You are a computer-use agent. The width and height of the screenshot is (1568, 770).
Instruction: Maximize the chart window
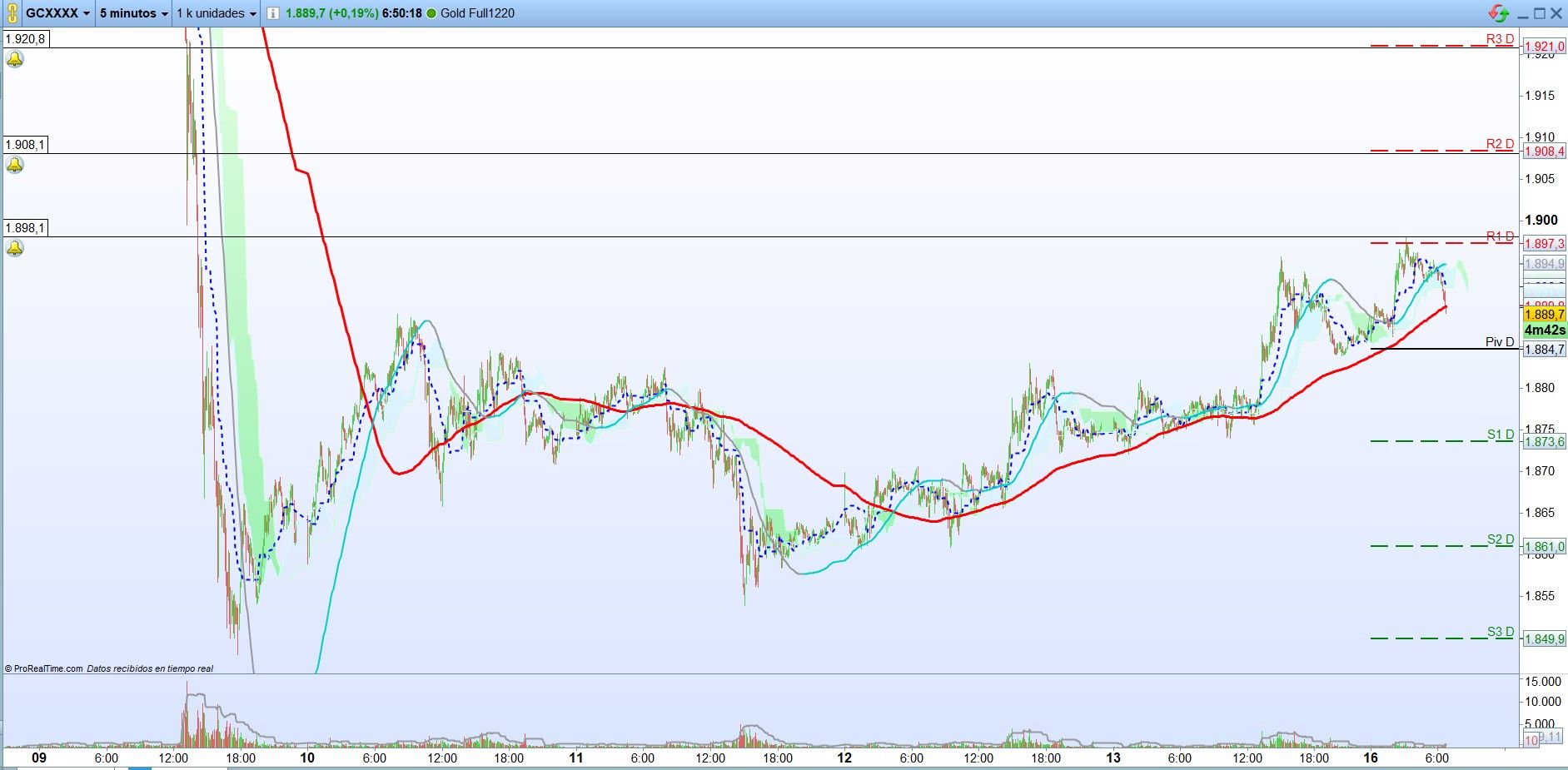pyautogui.click(x=1539, y=13)
